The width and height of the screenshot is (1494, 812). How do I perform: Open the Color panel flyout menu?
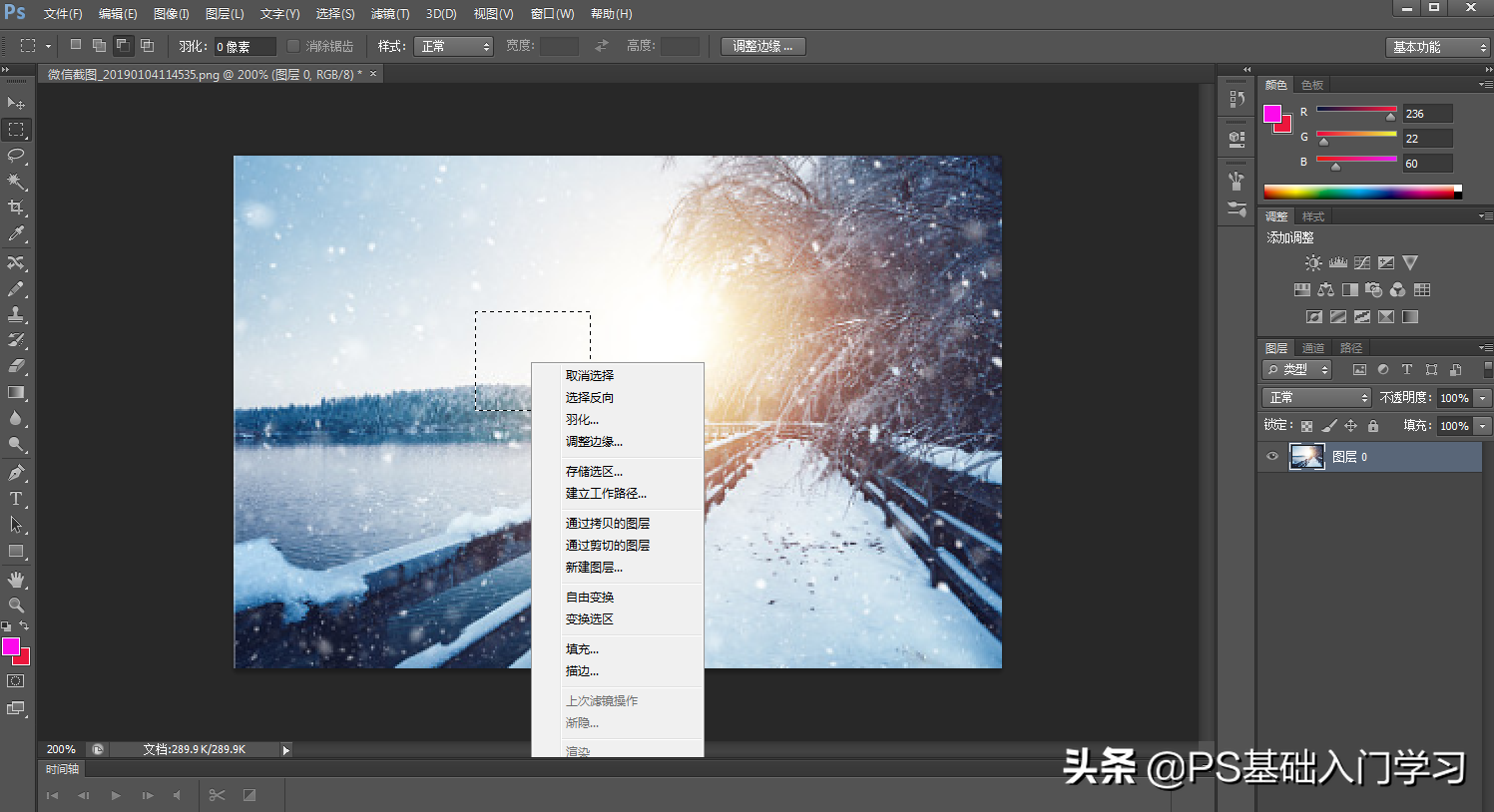[1485, 85]
